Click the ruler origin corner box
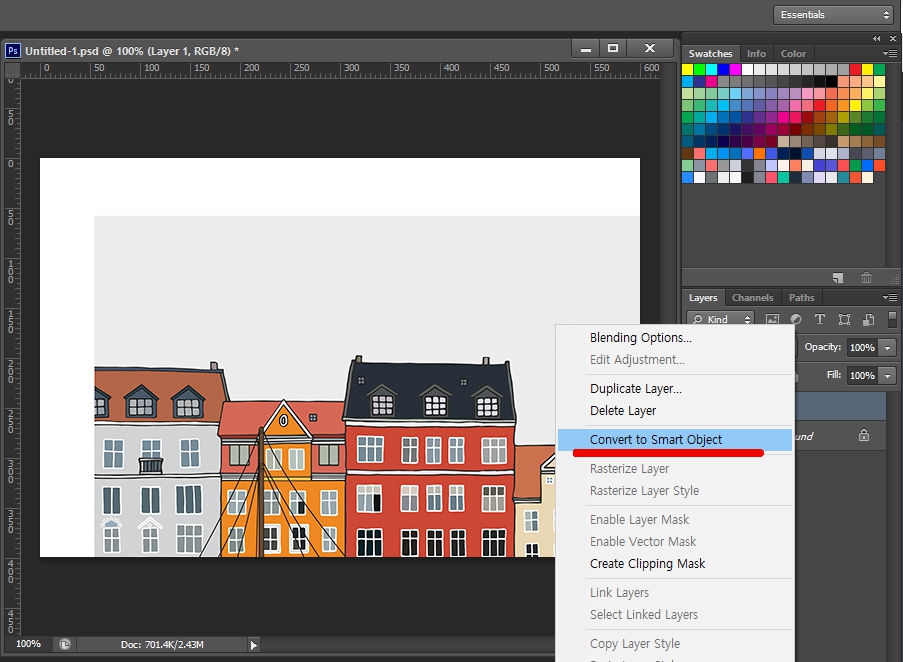The width and height of the screenshot is (903, 662). coord(12,70)
